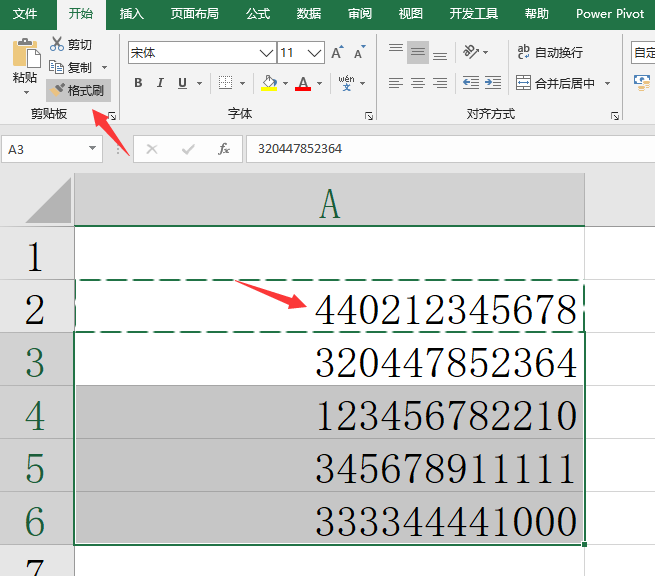The height and width of the screenshot is (576, 655).
Task: Toggle Underline formatting
Action: point(182,83)
